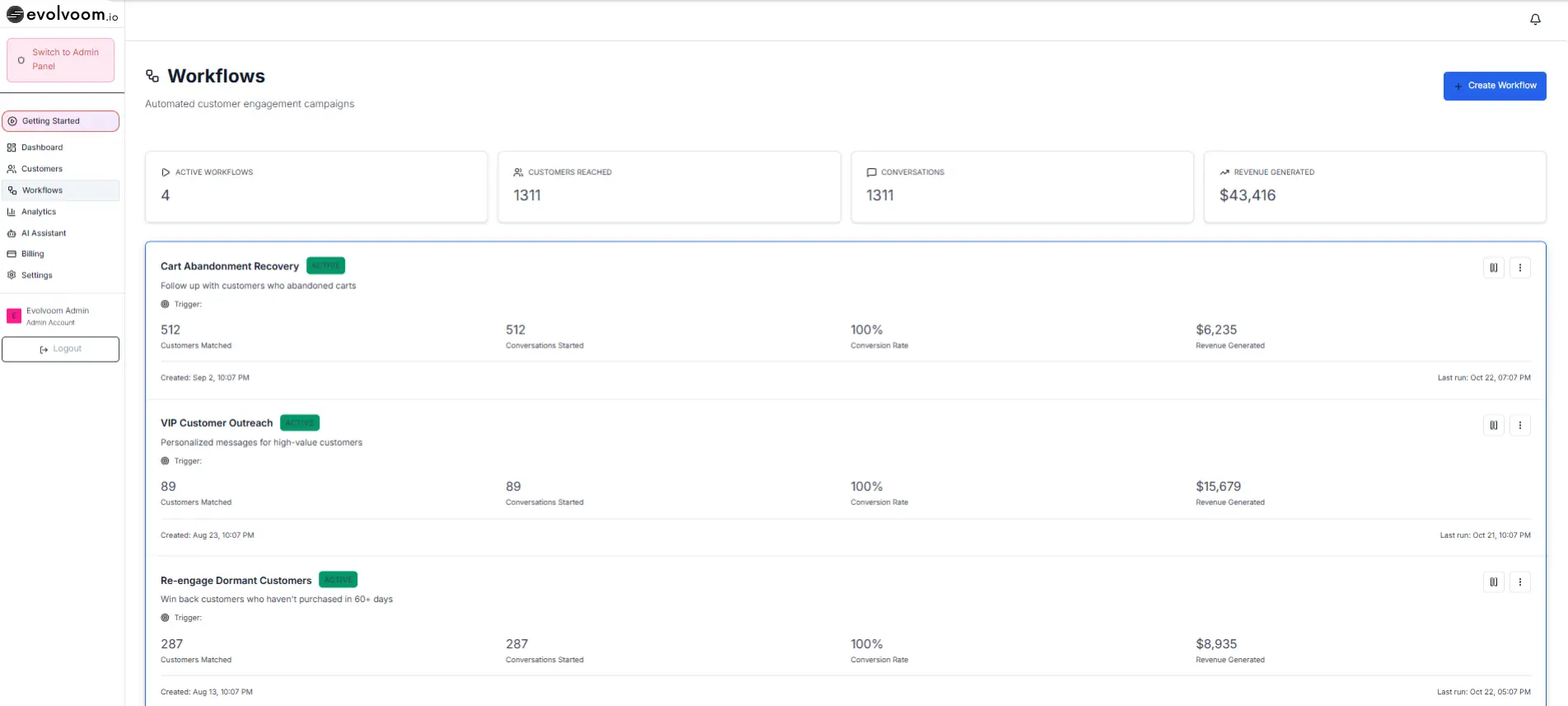Click the VIP Customer Outreach title

(217, 423)
